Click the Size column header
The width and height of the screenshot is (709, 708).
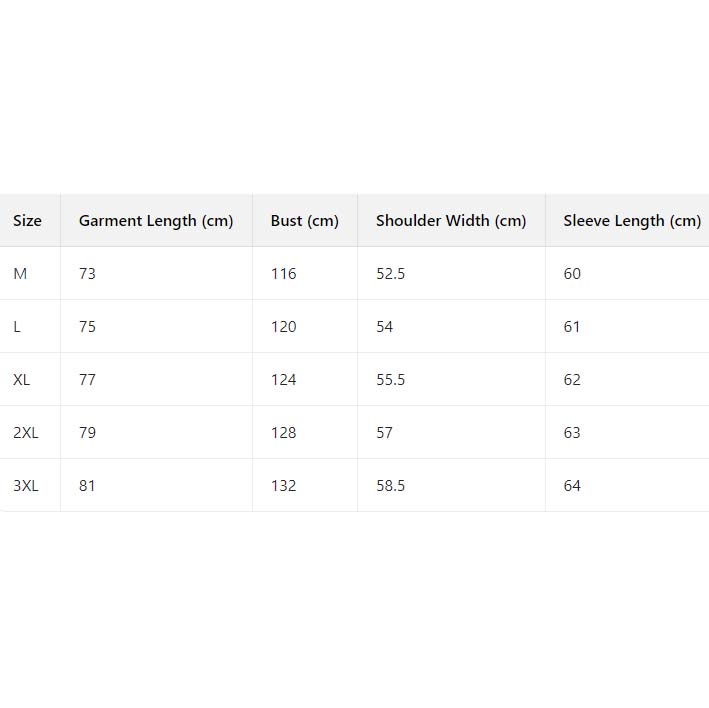(27, 221)
